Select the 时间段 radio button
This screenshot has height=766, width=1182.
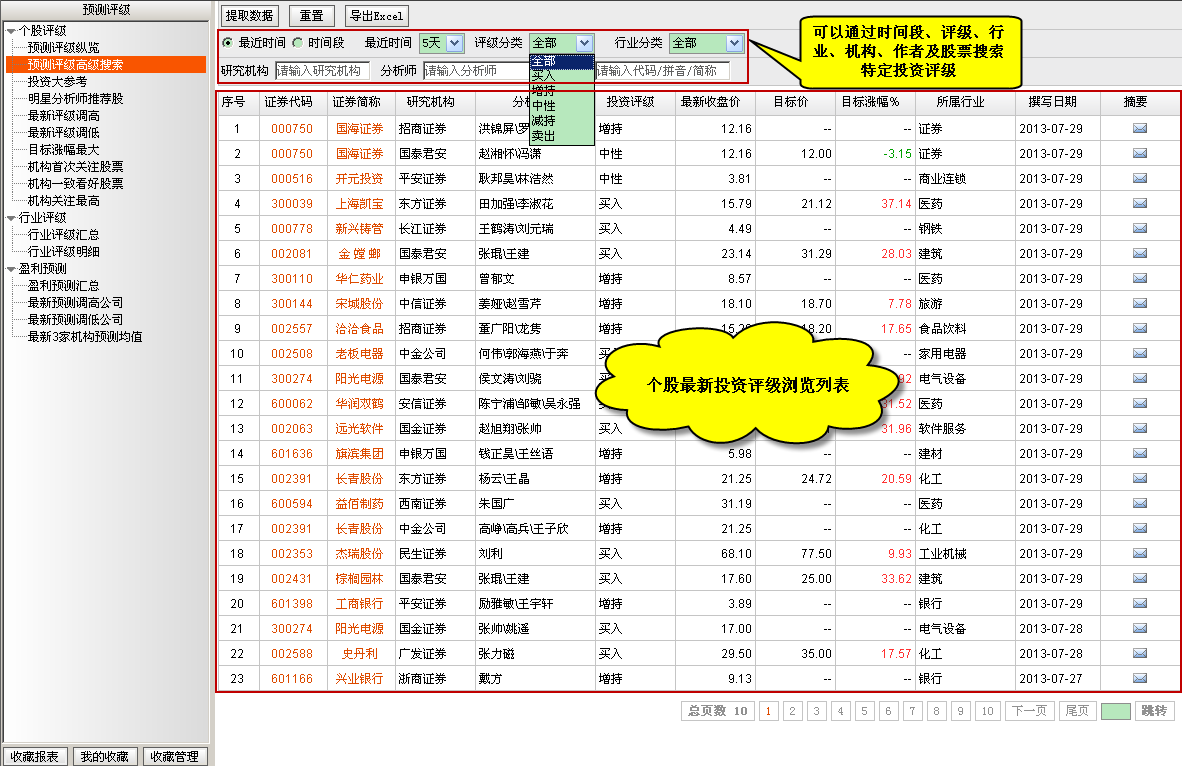[x=297, y=43]
